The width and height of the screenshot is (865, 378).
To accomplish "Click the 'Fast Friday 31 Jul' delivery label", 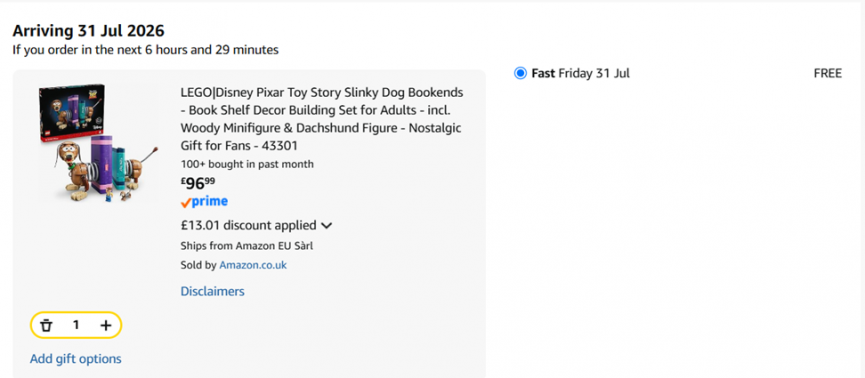I will (x=580, y=73).
